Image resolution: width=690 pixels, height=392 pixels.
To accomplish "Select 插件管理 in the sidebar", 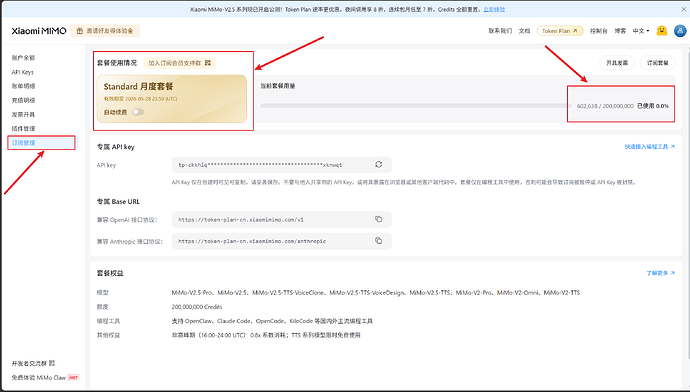I will point(23,128).
